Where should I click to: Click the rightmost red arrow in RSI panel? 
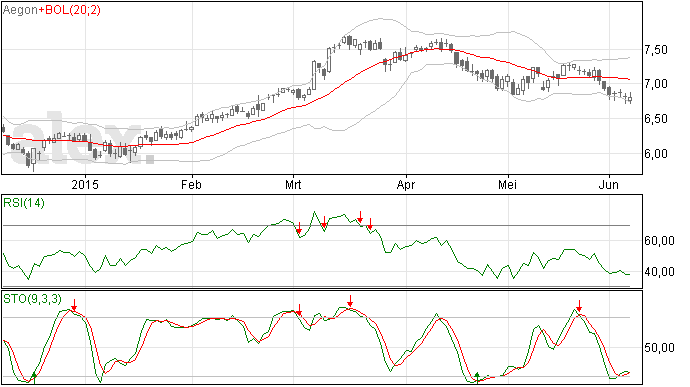(371, 224)
